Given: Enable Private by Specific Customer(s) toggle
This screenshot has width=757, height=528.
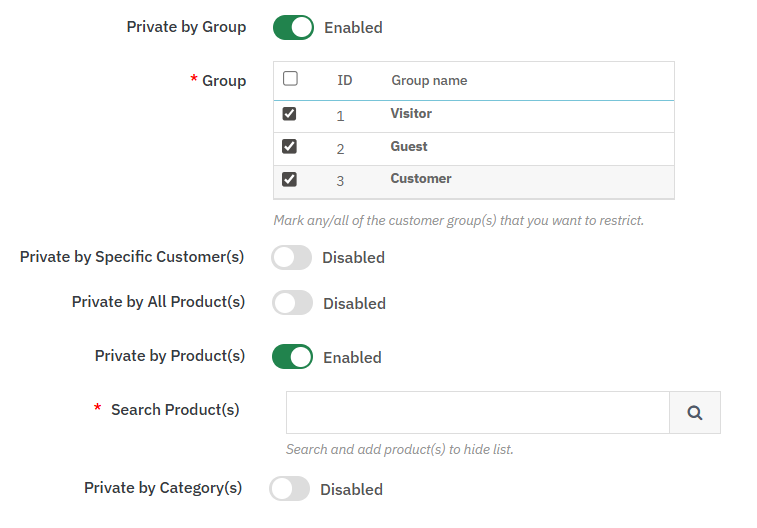Looking at the screenshot, I should pos(291,257).
